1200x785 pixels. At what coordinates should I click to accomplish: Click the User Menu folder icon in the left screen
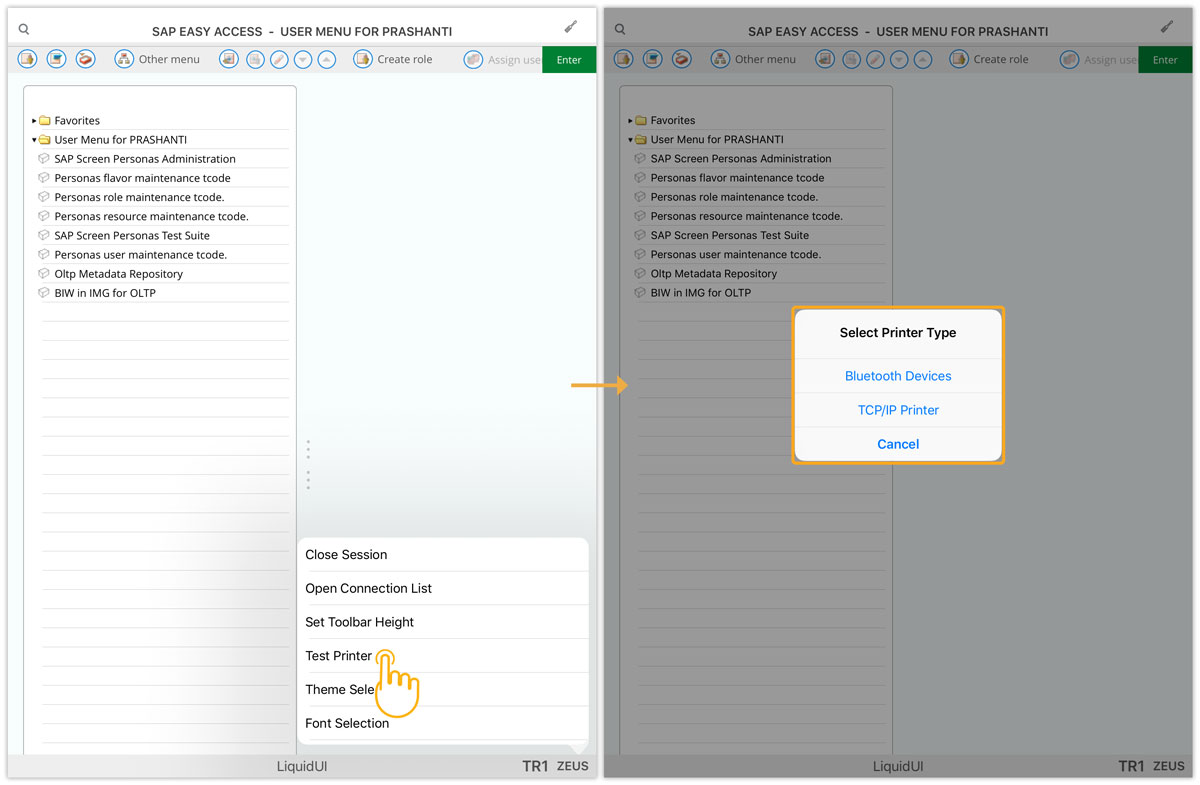click(x=45, y=140)
